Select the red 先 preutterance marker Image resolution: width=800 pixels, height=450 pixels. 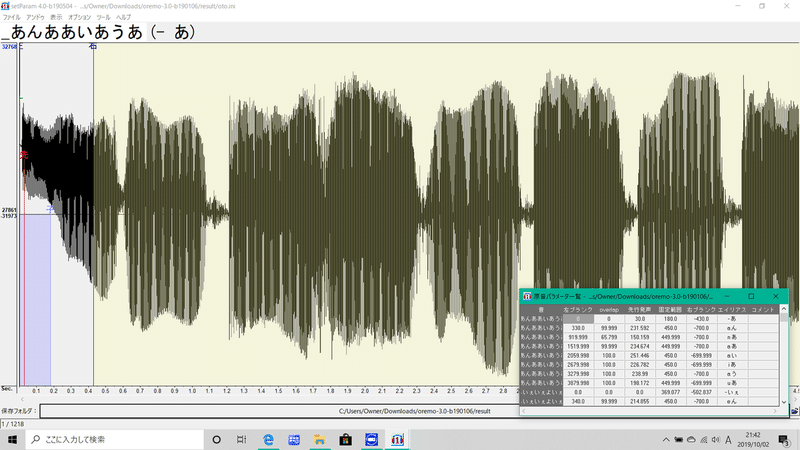pos(24,155)
